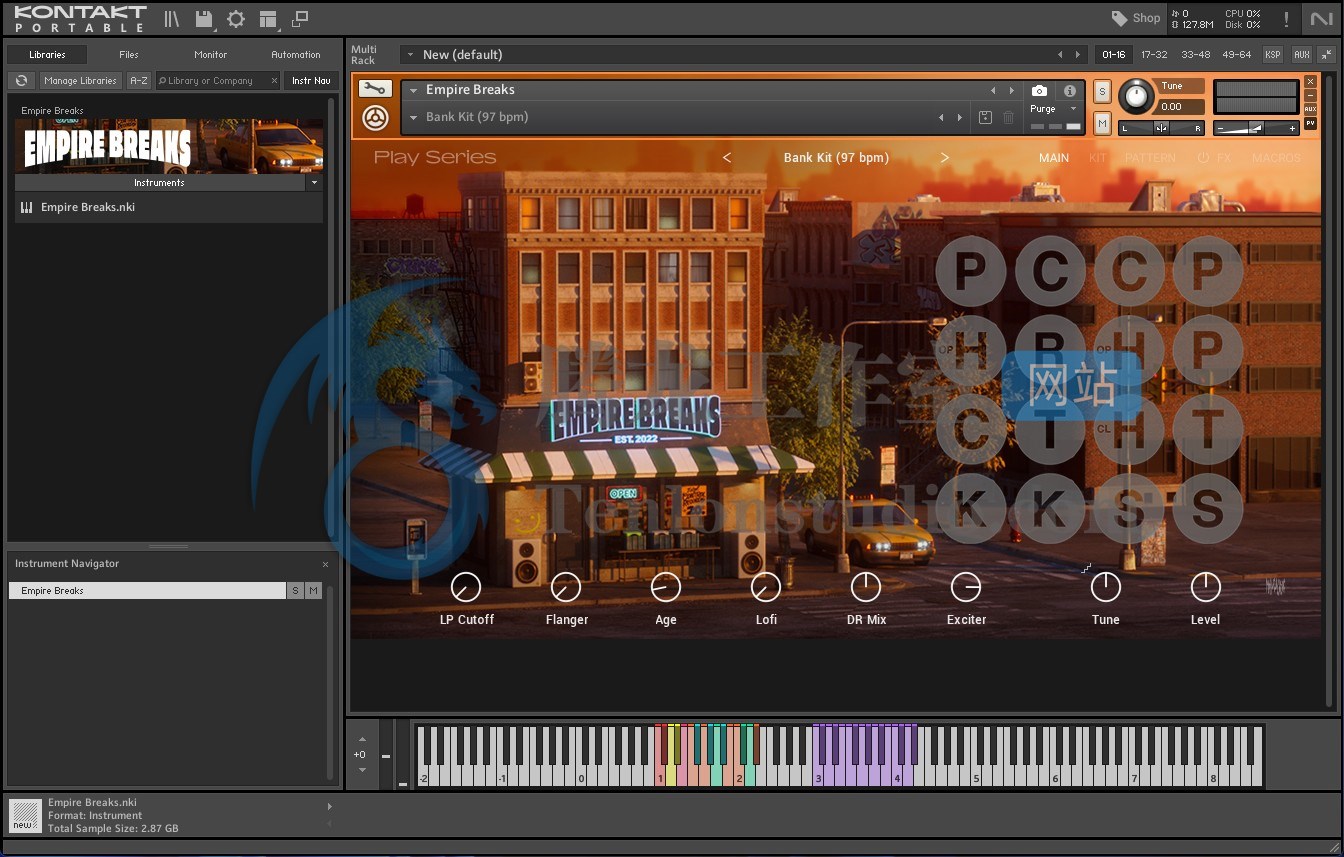
Task: Toggle A-Z library sorting
Action: coord(139,81)
